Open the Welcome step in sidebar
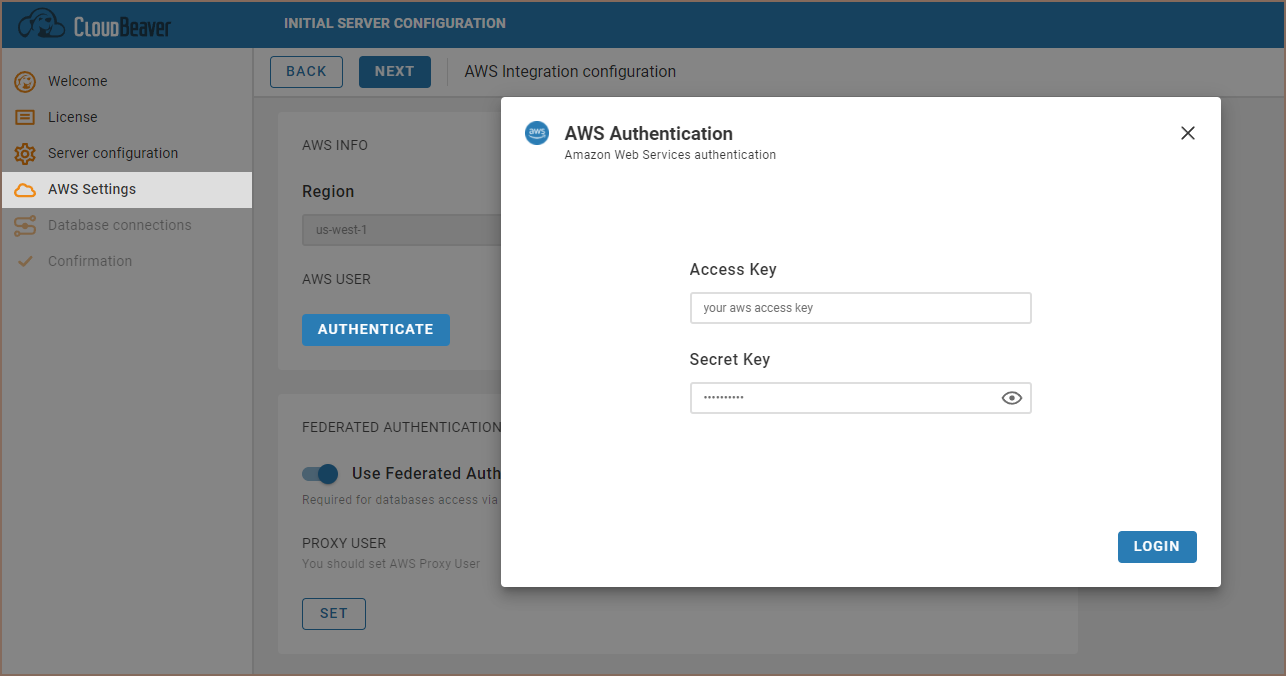Image resolution: width=1286 pixels, height=676 pixels. 78,81
